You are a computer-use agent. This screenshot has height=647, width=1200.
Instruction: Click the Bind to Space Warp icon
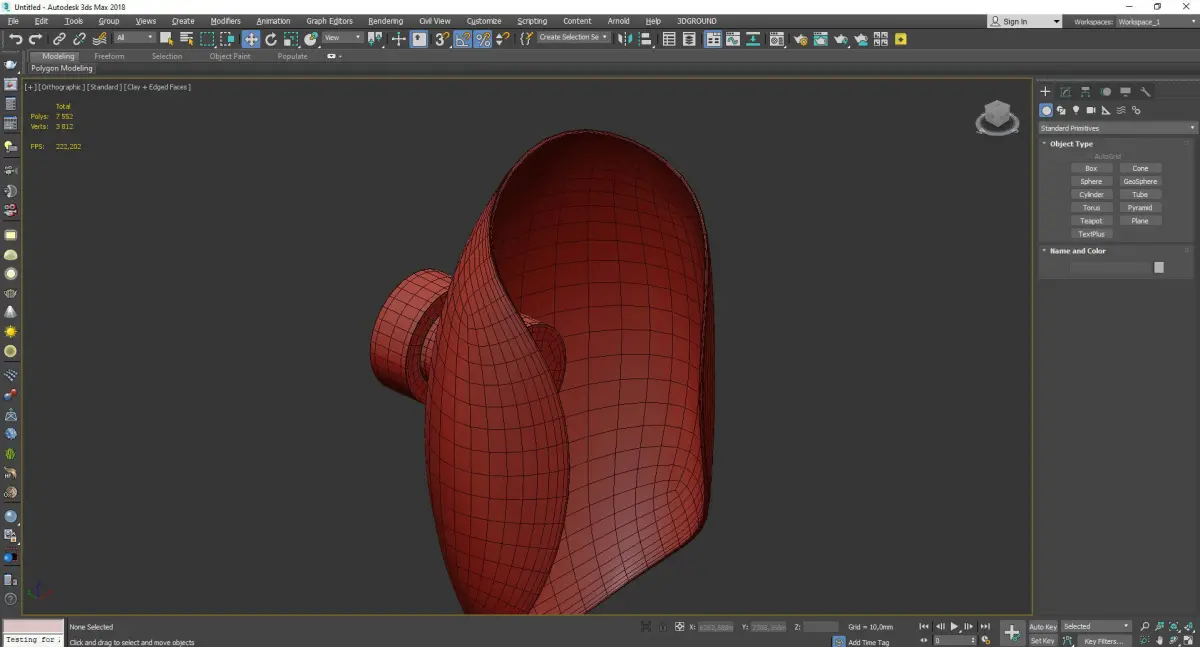99,39
